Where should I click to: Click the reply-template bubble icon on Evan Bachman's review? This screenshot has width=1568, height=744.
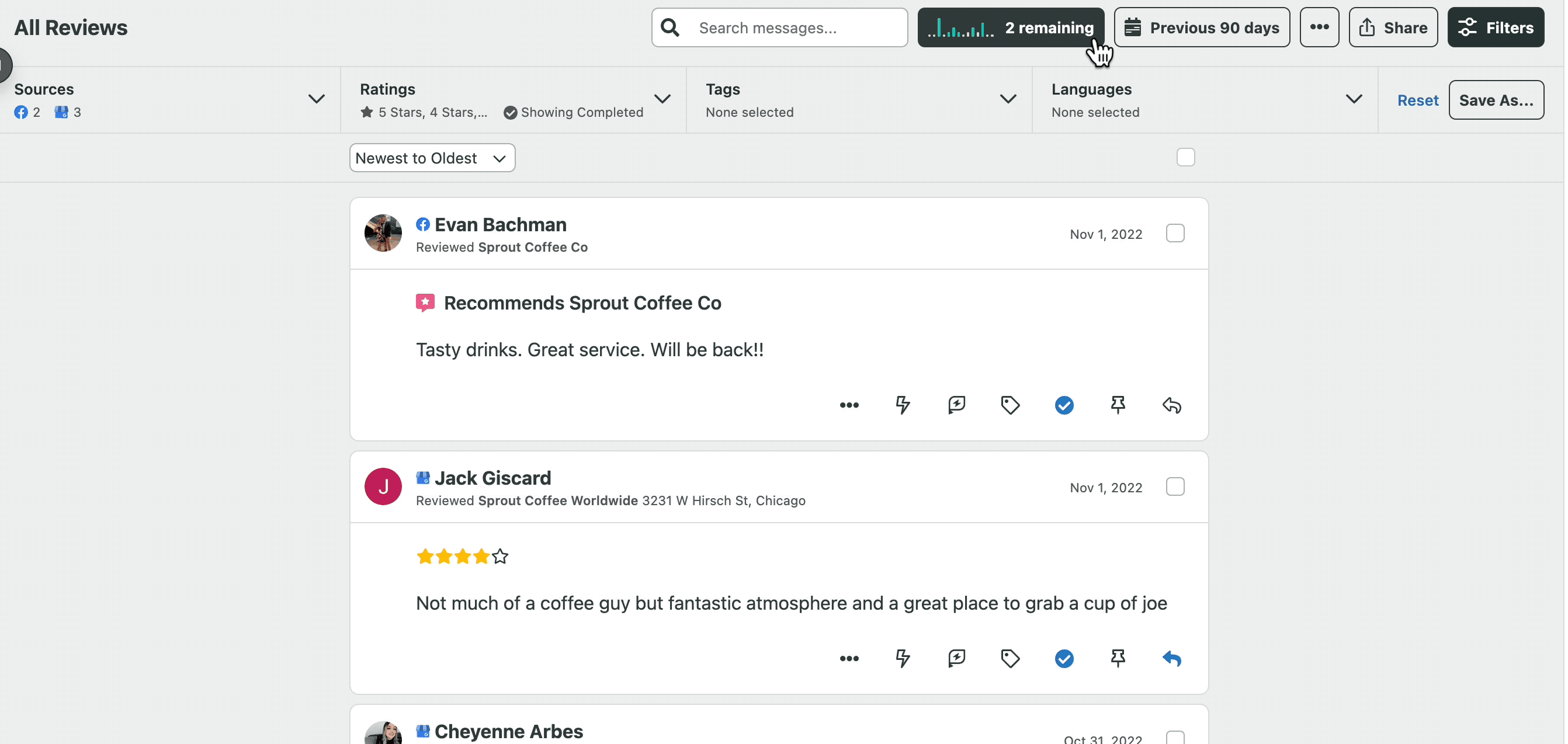click(956, 405)
